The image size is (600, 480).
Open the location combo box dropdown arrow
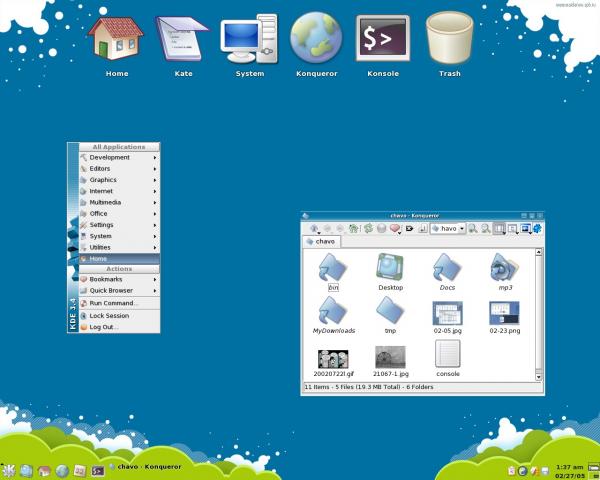462,229
